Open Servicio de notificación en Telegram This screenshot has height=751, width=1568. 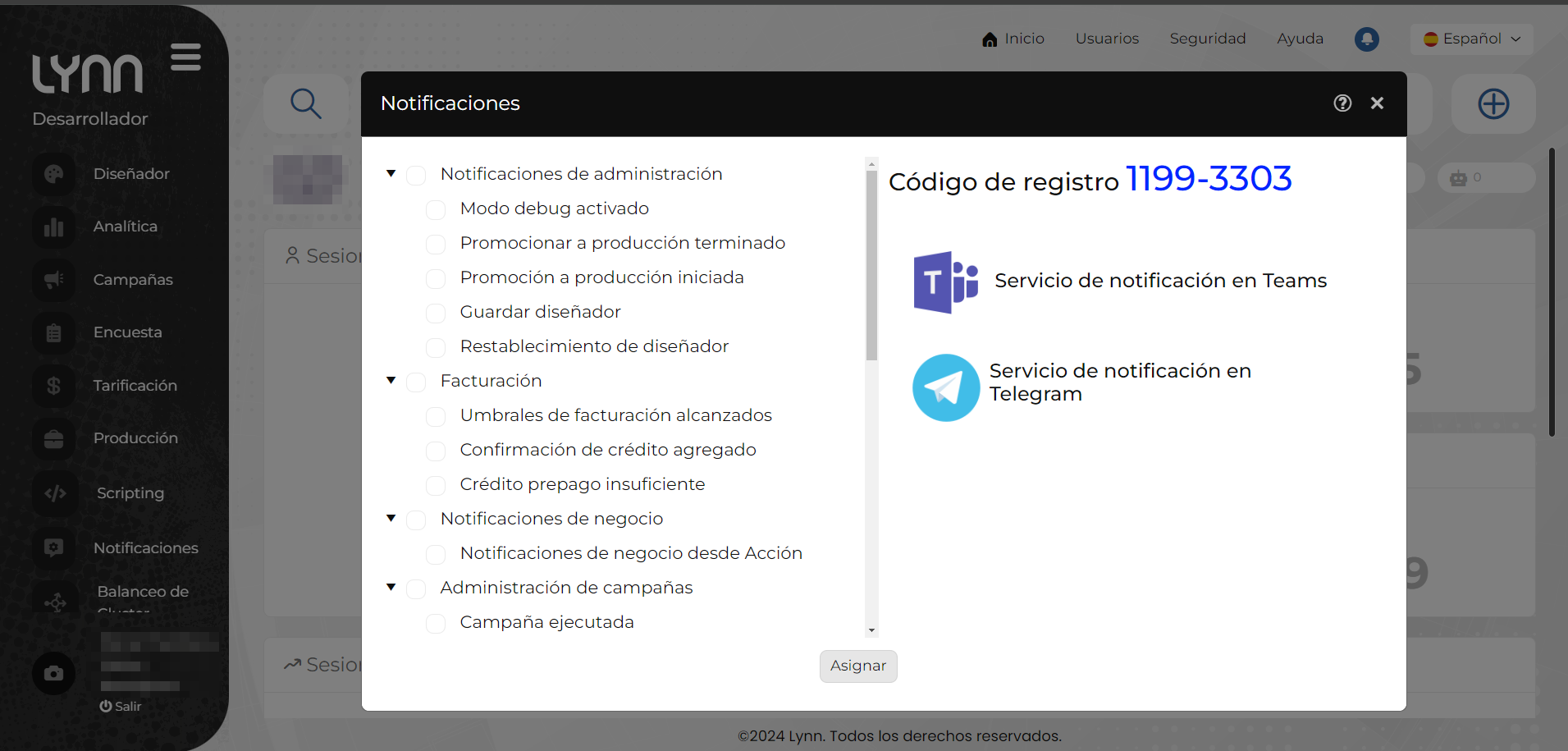(x=1120, y=382)
